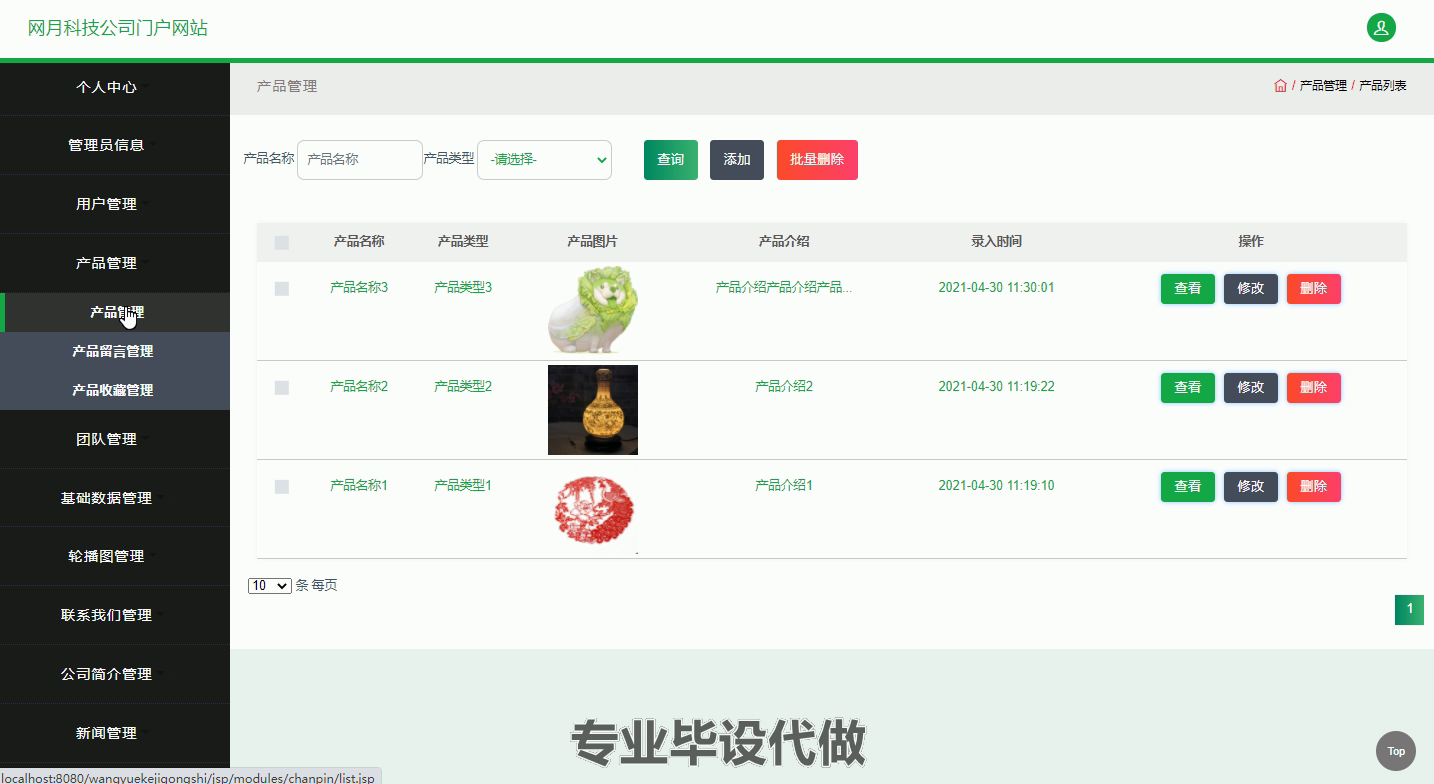Click 产品管理 link in breadcrumb
The height and width of the screenshot is (784, 1434).
[1323, 86]
